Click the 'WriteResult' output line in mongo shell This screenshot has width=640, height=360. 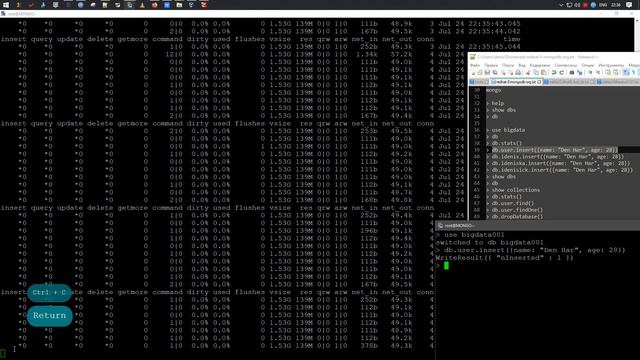click(504, 258)
